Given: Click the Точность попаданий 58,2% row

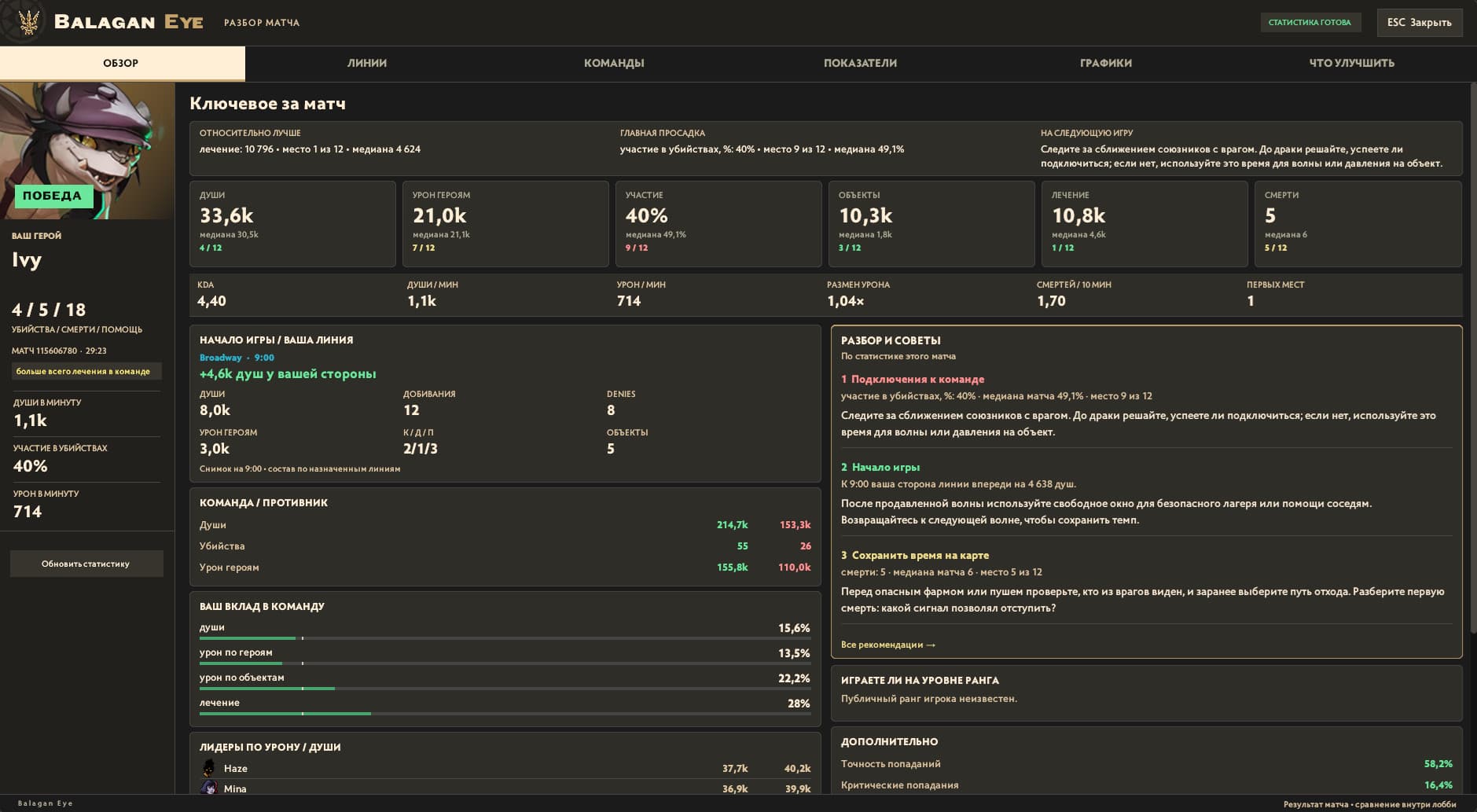Looking at the screenshot, I should pos(1146,764).
